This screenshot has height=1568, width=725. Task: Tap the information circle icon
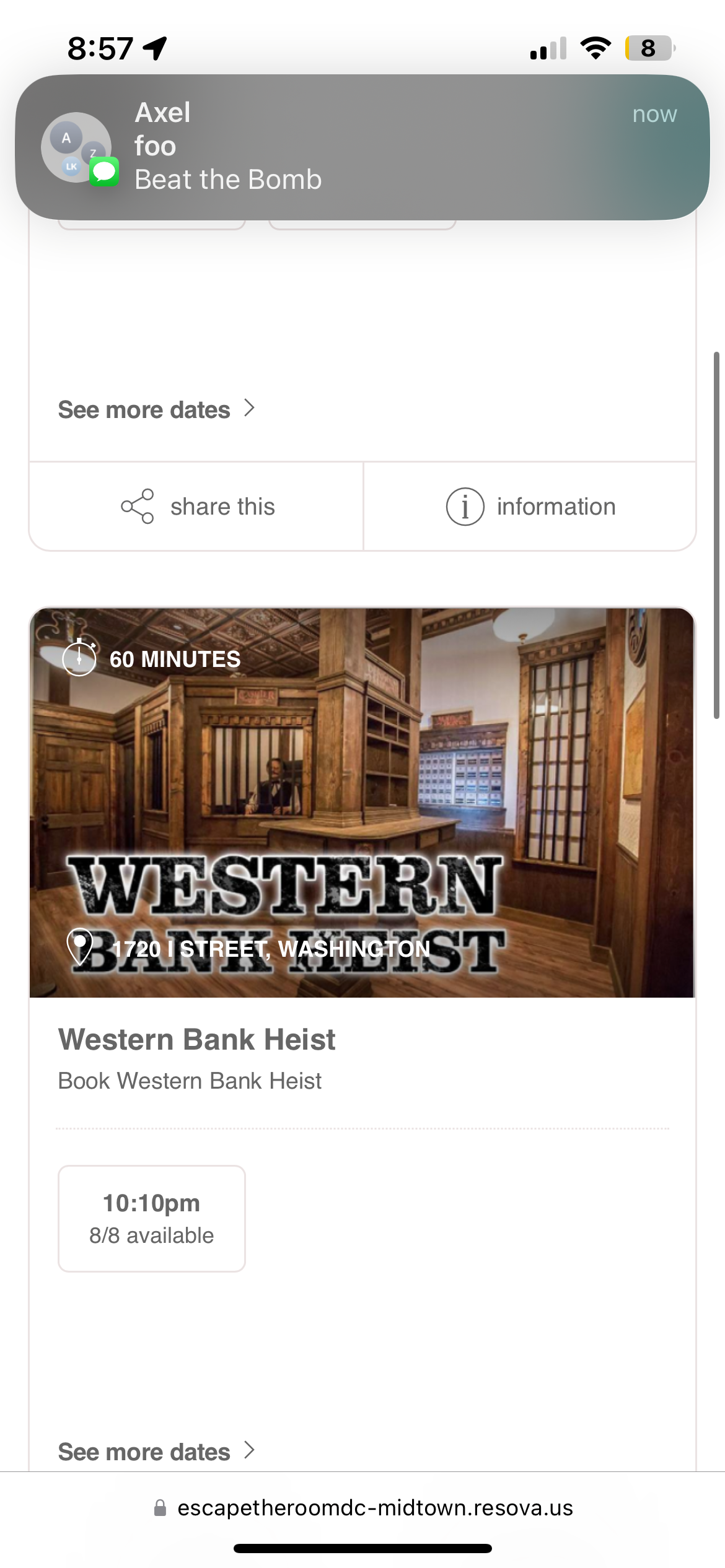[x=465, y=507]
